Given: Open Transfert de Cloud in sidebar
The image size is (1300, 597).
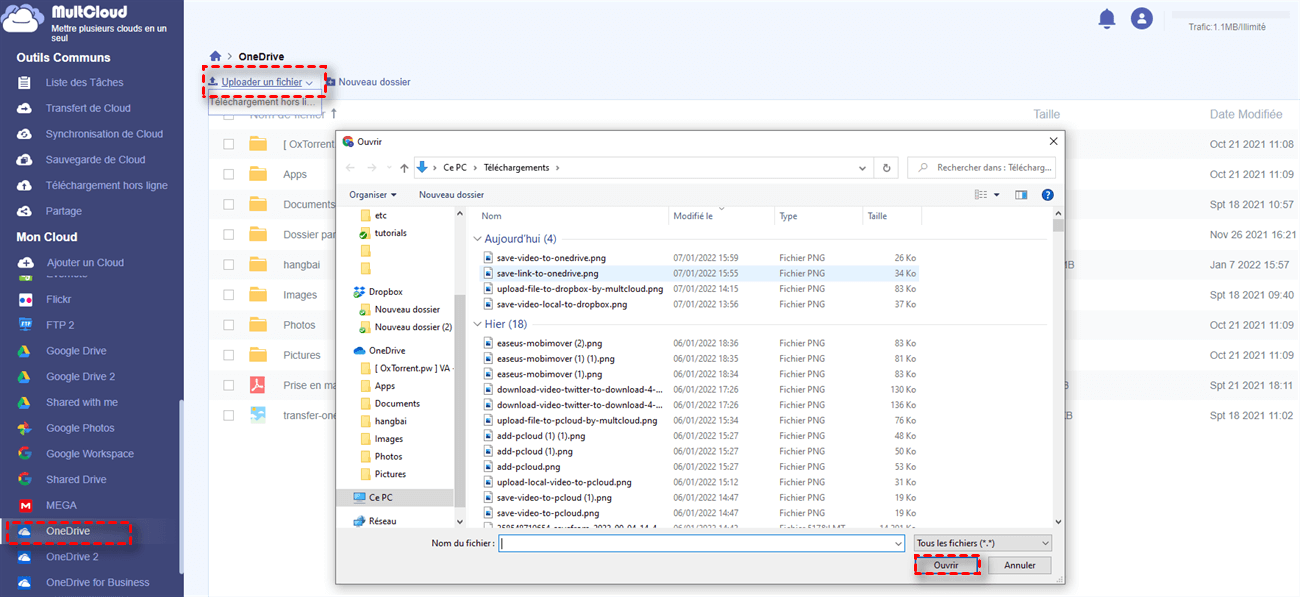Looking at the screenshot, I should click(x=88, y=108).
